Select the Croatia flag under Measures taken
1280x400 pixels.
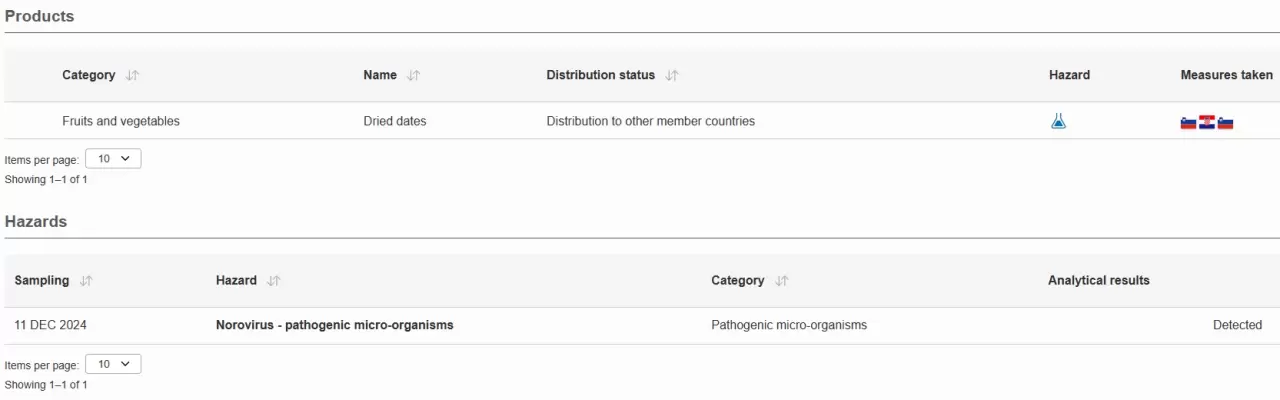[x=1207, y=122]
